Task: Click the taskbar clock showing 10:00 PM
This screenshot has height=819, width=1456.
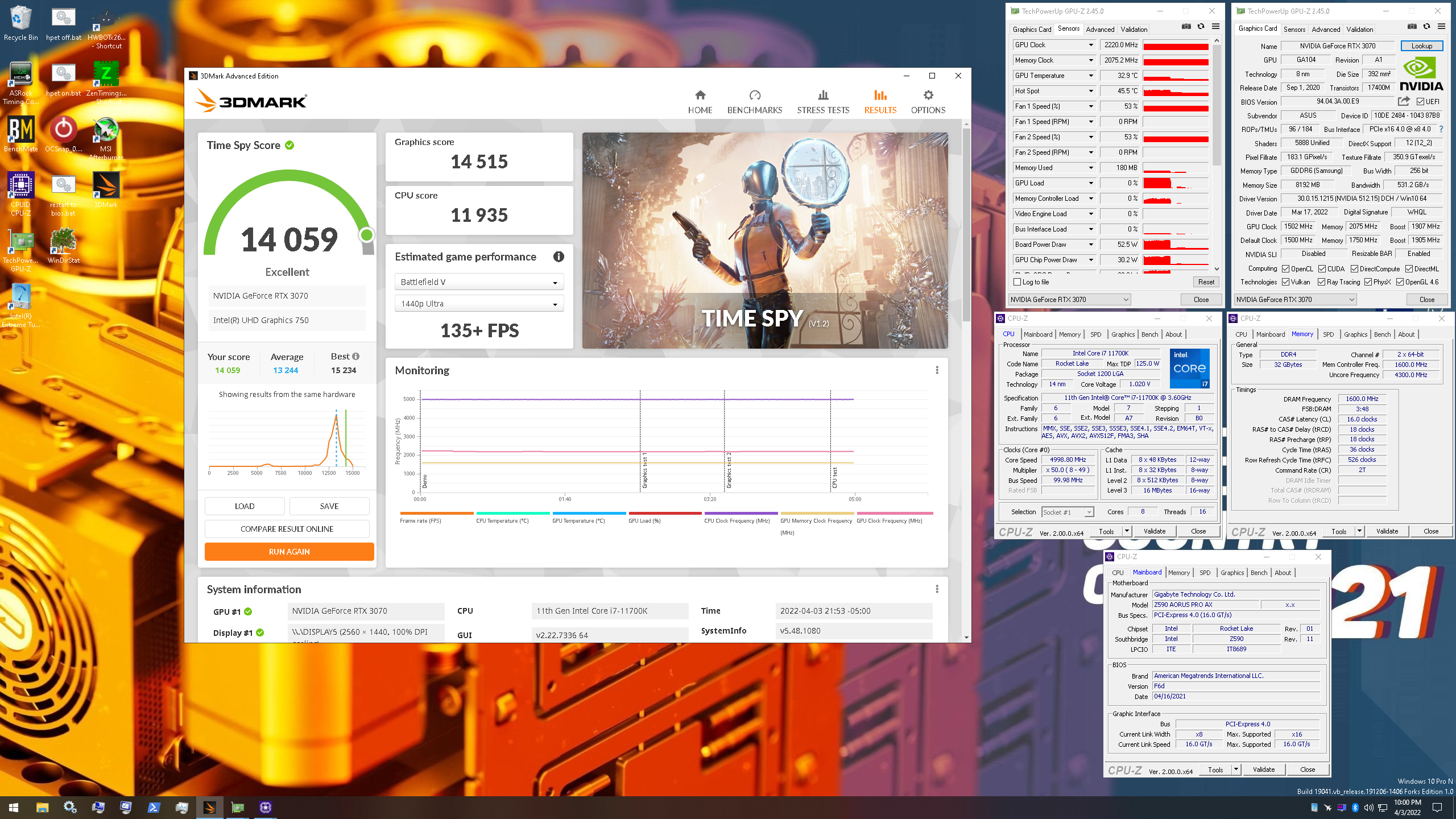Action: 1407,807
